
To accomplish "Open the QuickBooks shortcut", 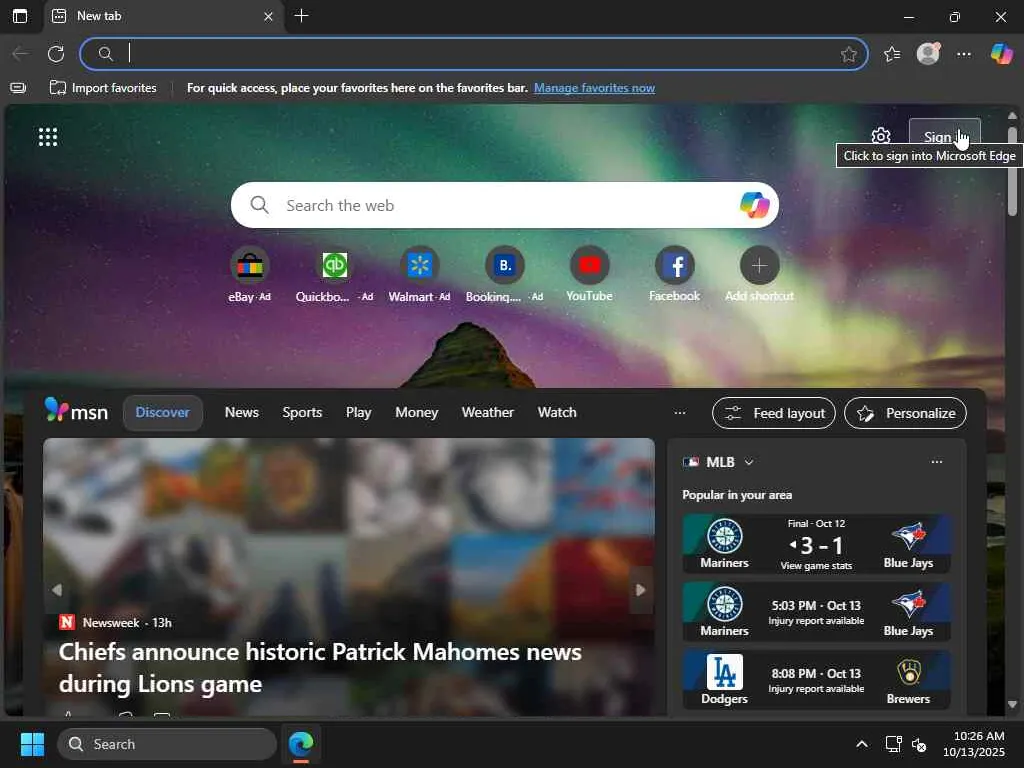I will (334, 275).
